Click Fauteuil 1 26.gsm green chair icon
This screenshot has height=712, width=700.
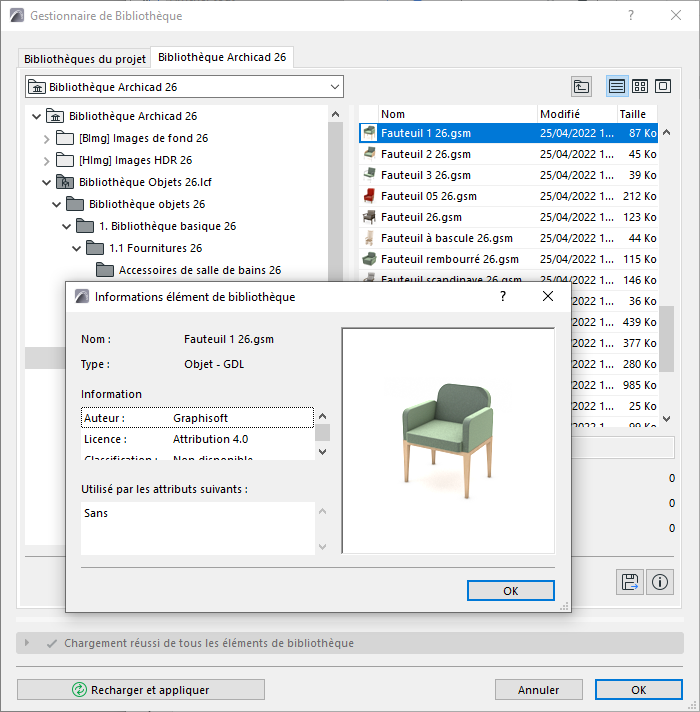(x=370, y=133)
